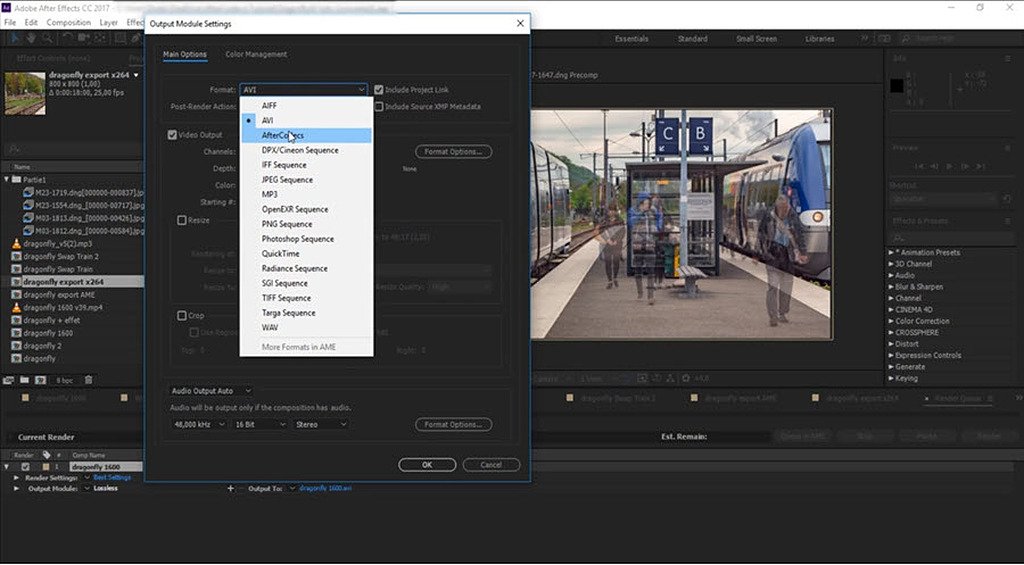The image size is (1024, 565).
Task: Uncheck the Video Output checkbox
Action: click(172, 135)
